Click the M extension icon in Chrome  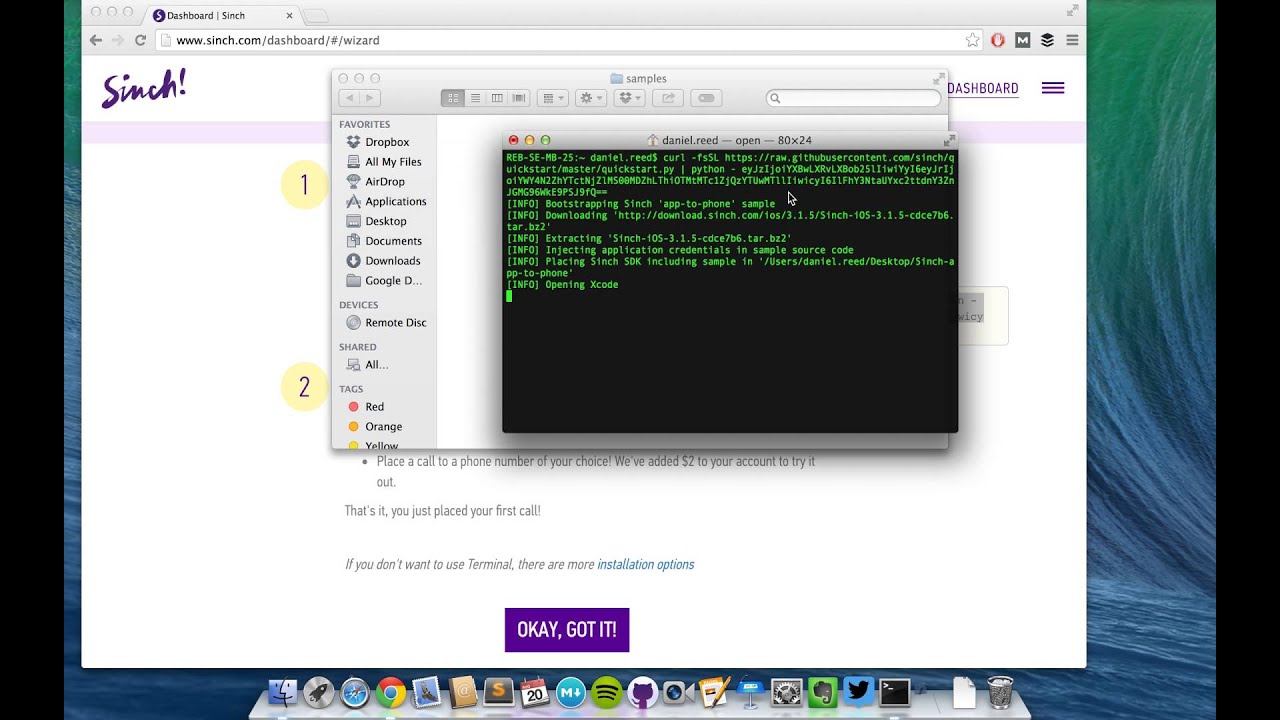[x=1022, y=40]
